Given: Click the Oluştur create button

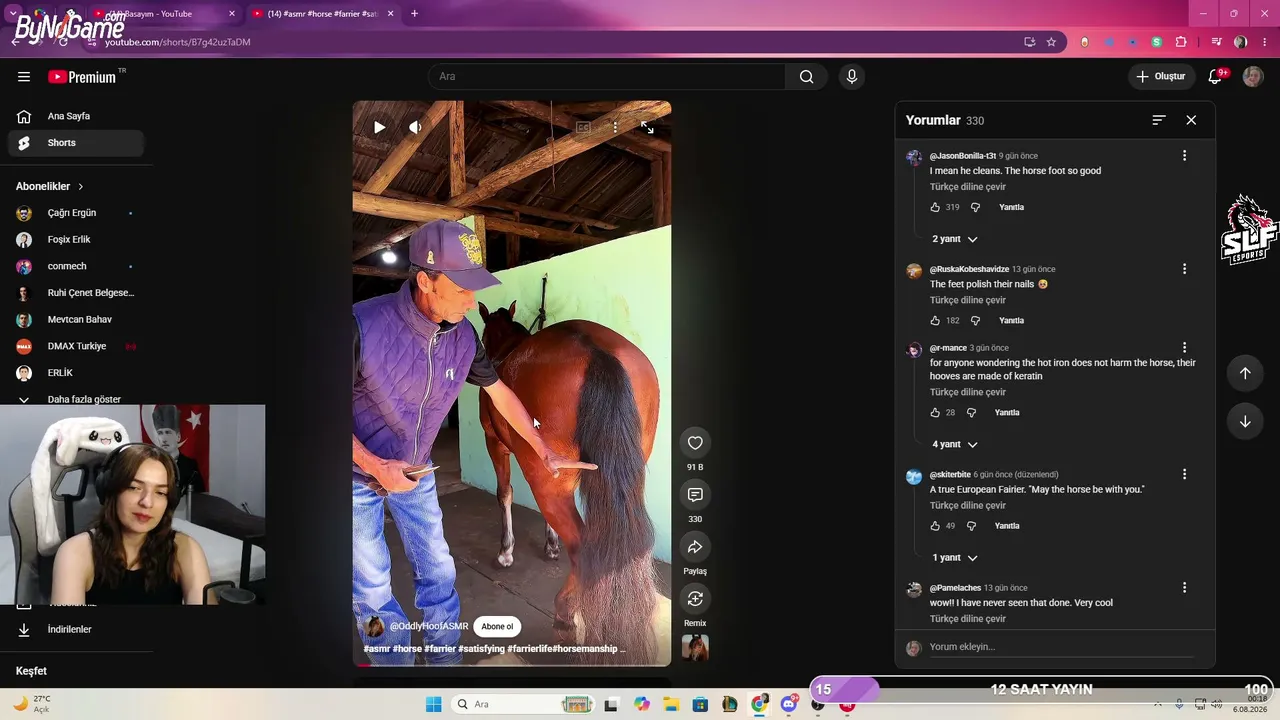Looking at the screenshot, I should pyautogui.click(x=1161, y=77).
